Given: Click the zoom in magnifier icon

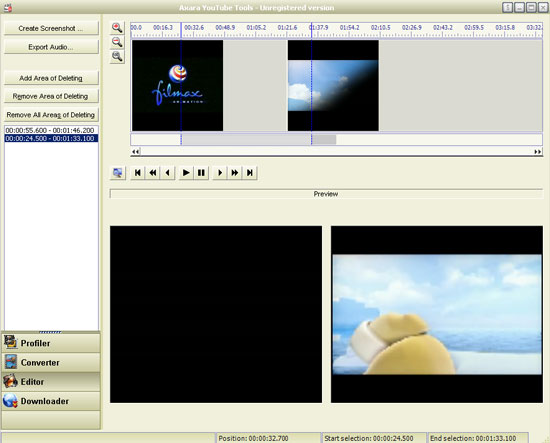Looking at the screenshot, I should (x=117, y=28).
